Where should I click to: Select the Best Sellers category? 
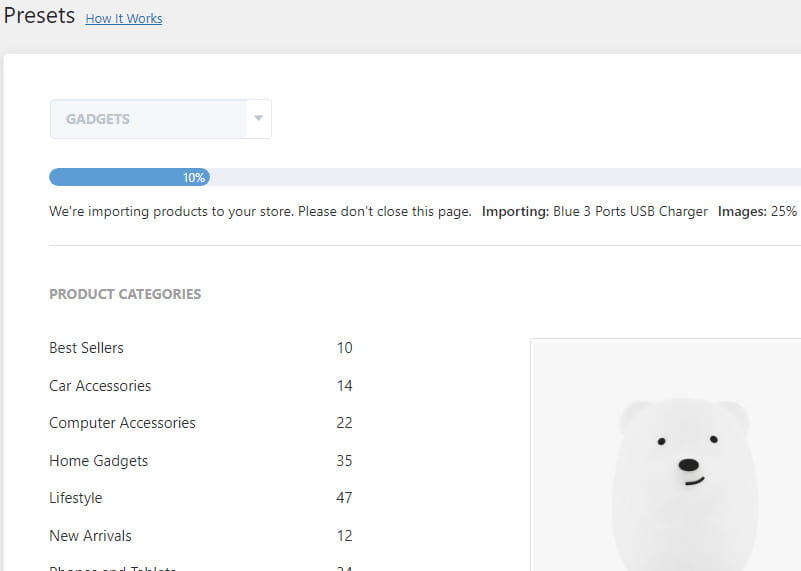click(86, 348)
